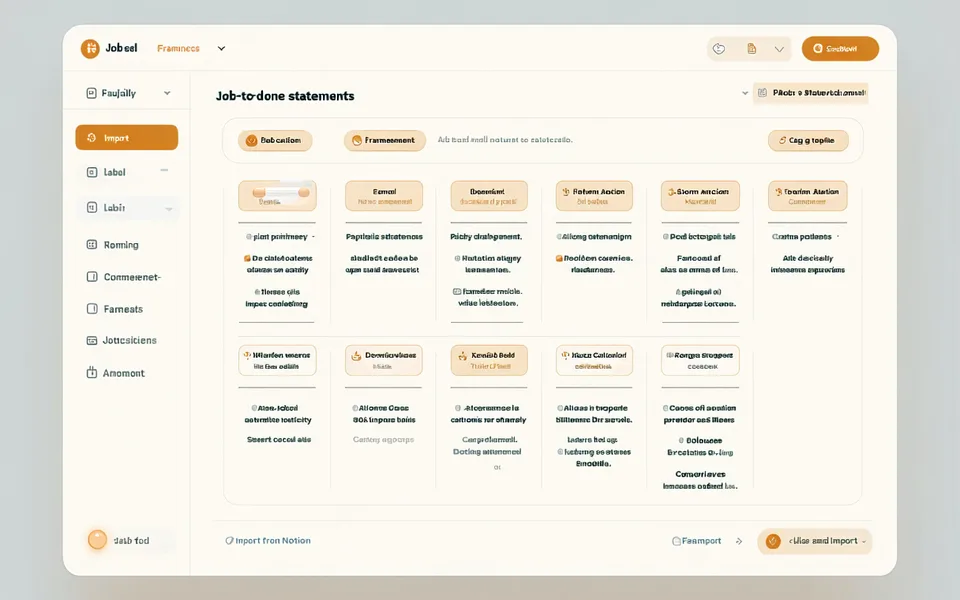The width and height of the screenshot is (960, 600).
Task: Click the 'Cantery egoorps' greyed text
Action: point(383,439)
